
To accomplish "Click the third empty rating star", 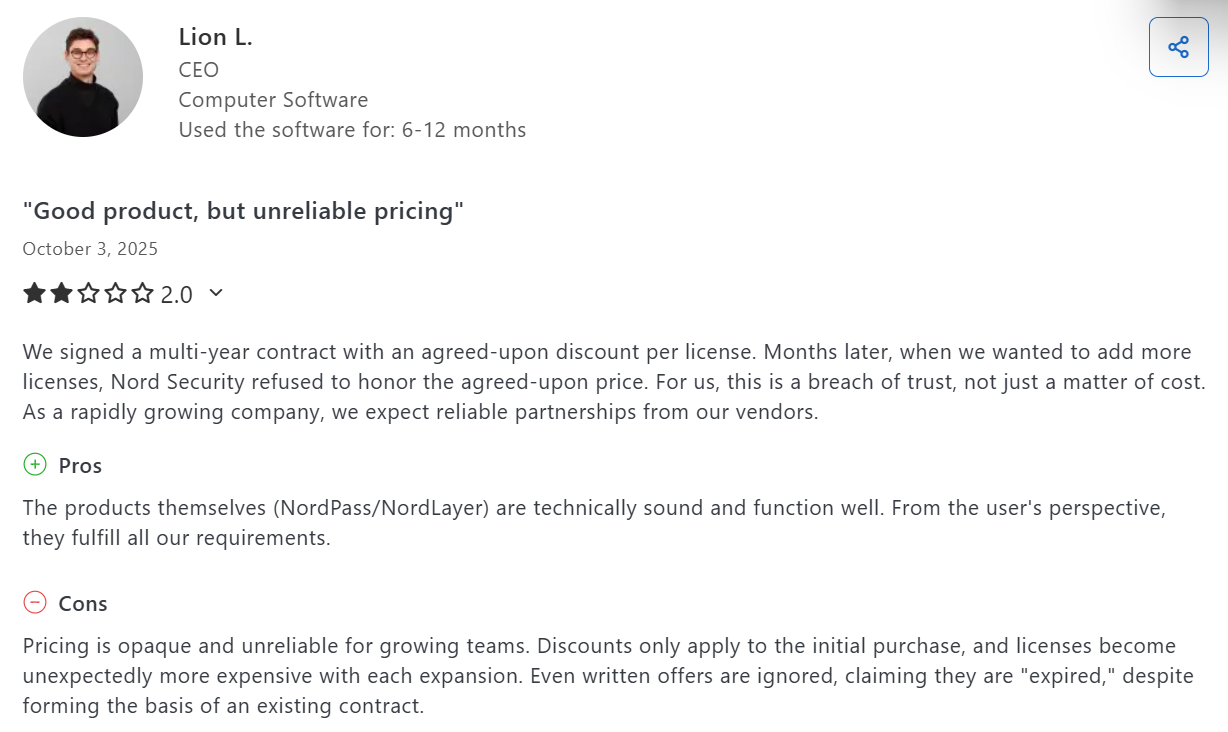I will point(89,293).
